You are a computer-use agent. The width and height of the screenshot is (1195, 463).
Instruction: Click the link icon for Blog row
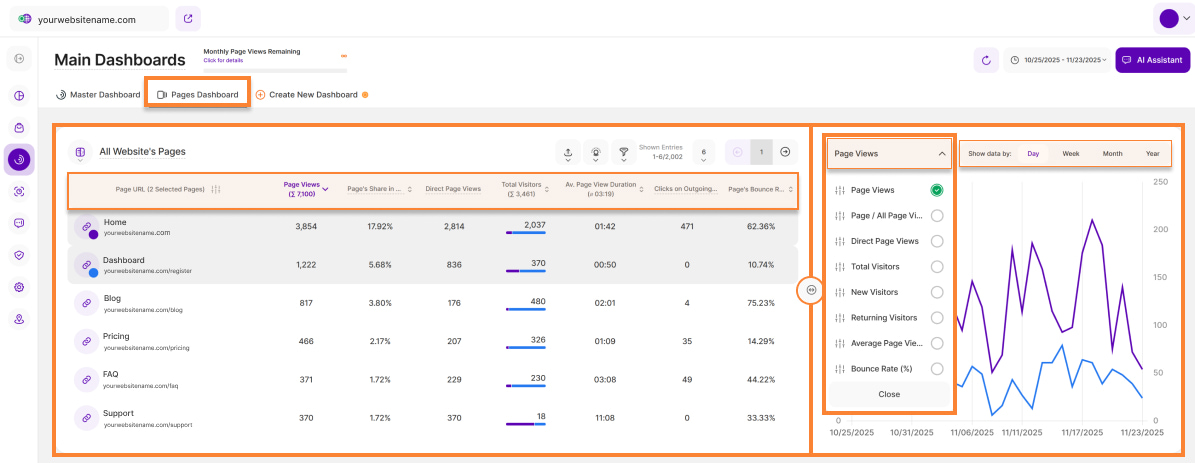[x=87, y=303]
